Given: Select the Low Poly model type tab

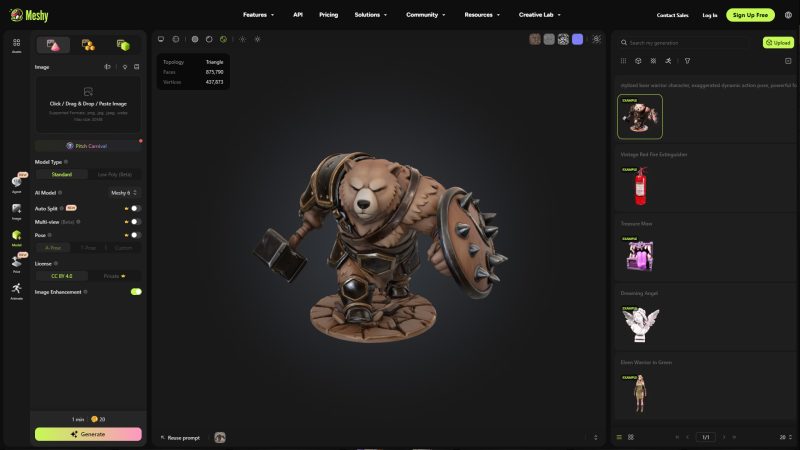Looking at the screenshot, I should [x=114, y=174].
